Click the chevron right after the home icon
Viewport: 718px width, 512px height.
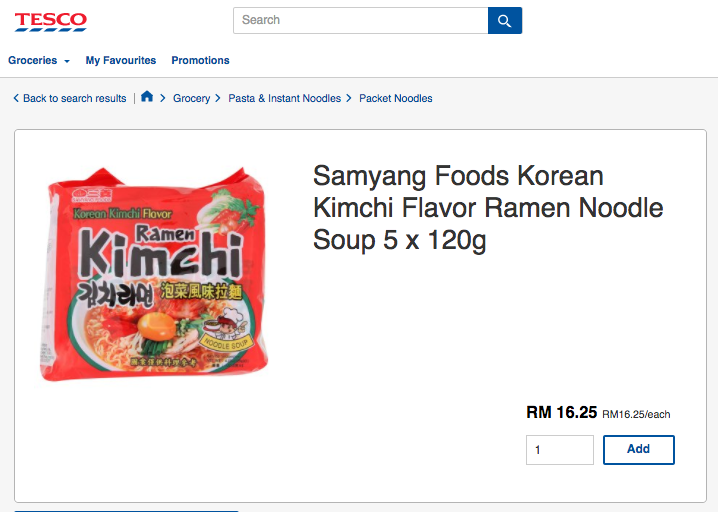162,98
